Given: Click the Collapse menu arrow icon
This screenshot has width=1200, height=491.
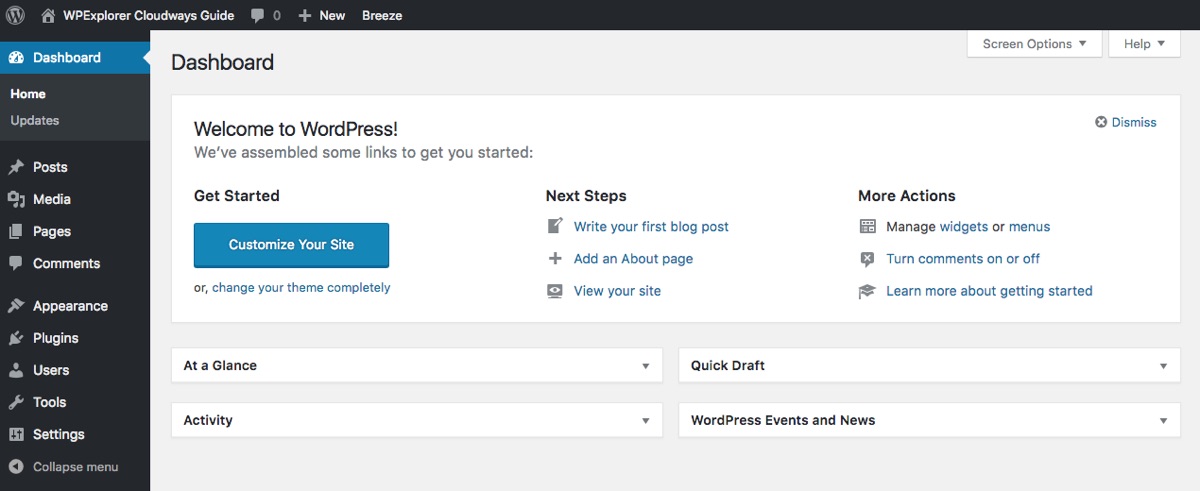Looking at the screenshot, I should (x=16, y=466).
